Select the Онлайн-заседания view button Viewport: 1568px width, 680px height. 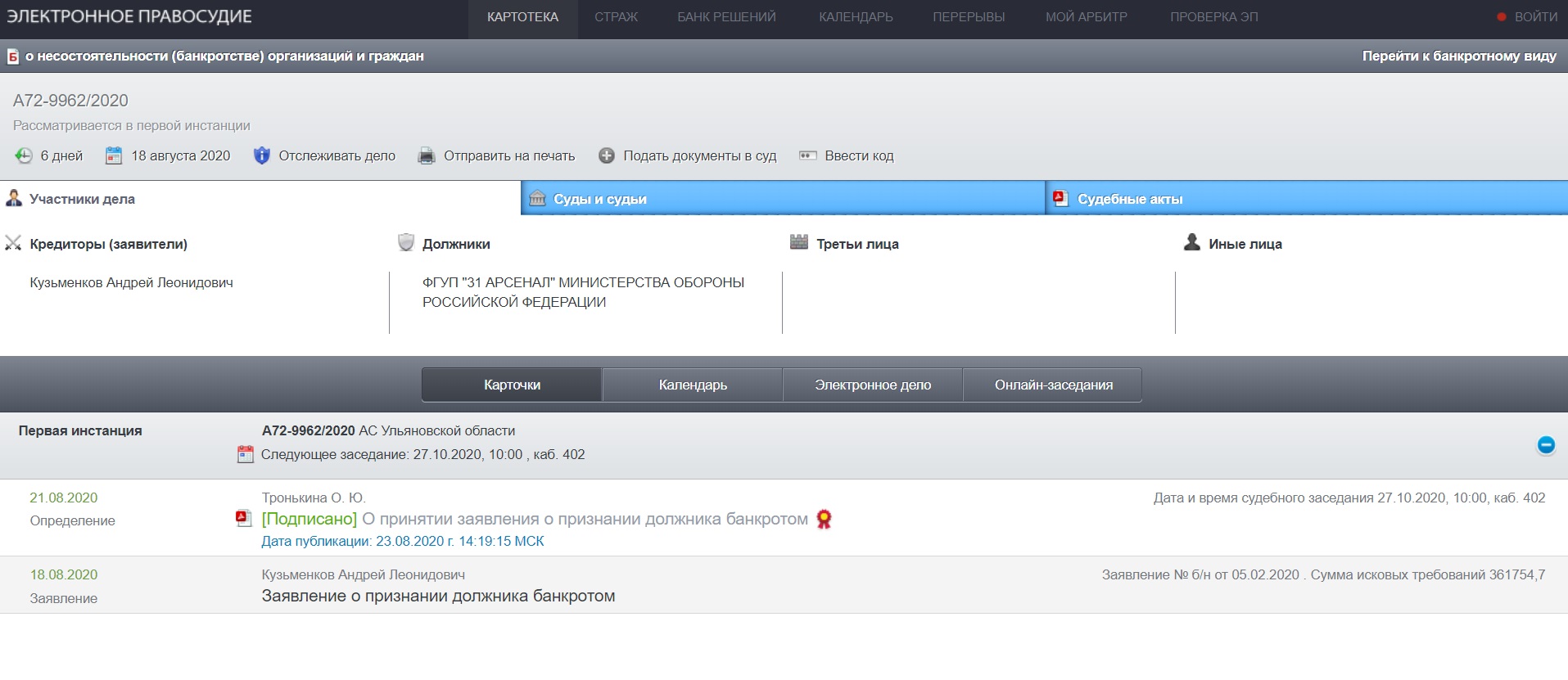[1053, 385]
